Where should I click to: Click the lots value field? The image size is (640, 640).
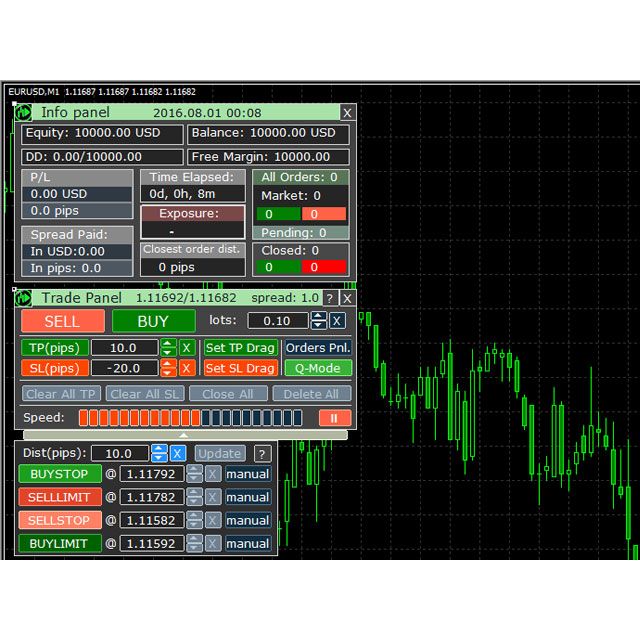tap(278, 321)
